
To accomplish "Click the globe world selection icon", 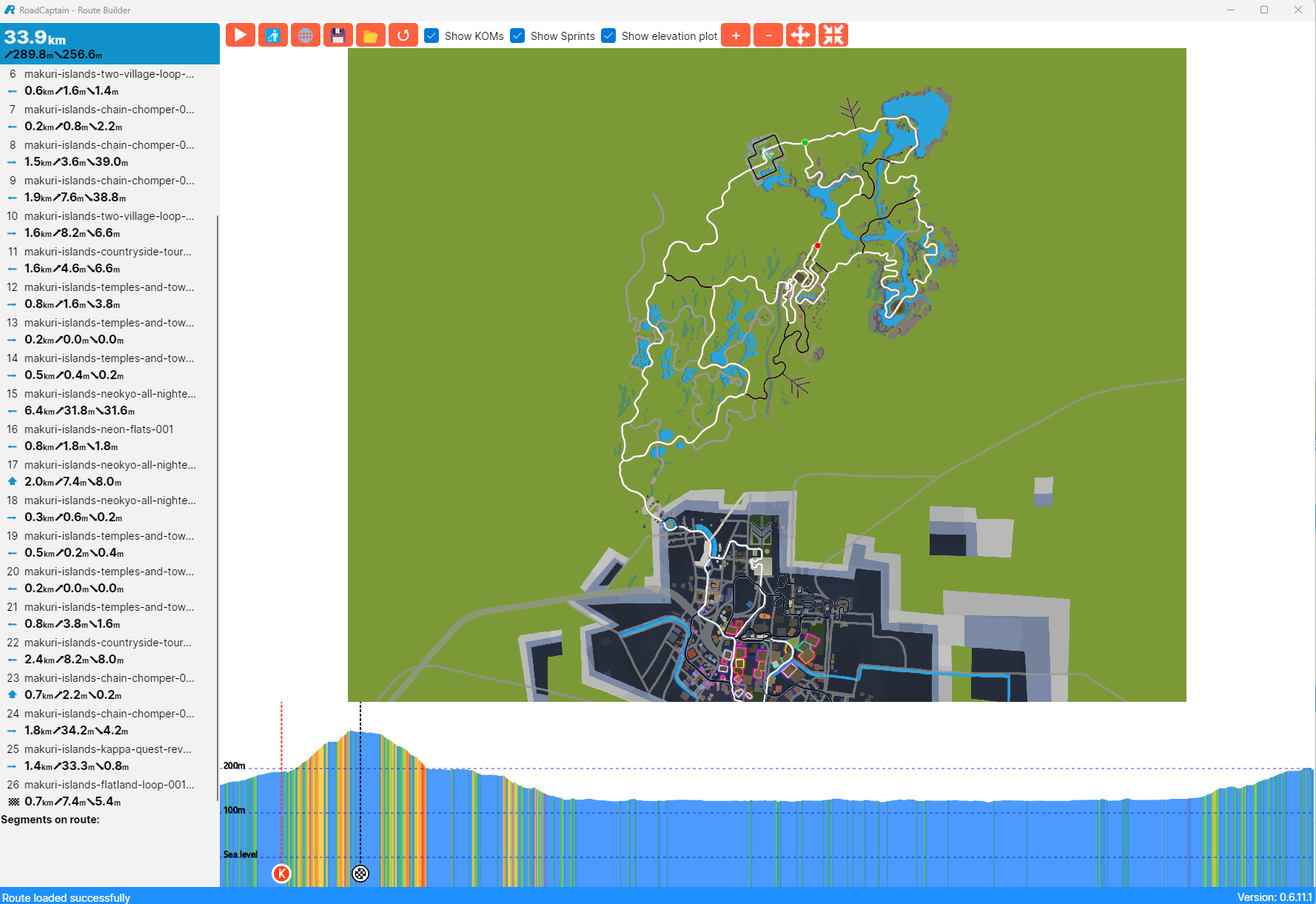I will tap(305, 36).
